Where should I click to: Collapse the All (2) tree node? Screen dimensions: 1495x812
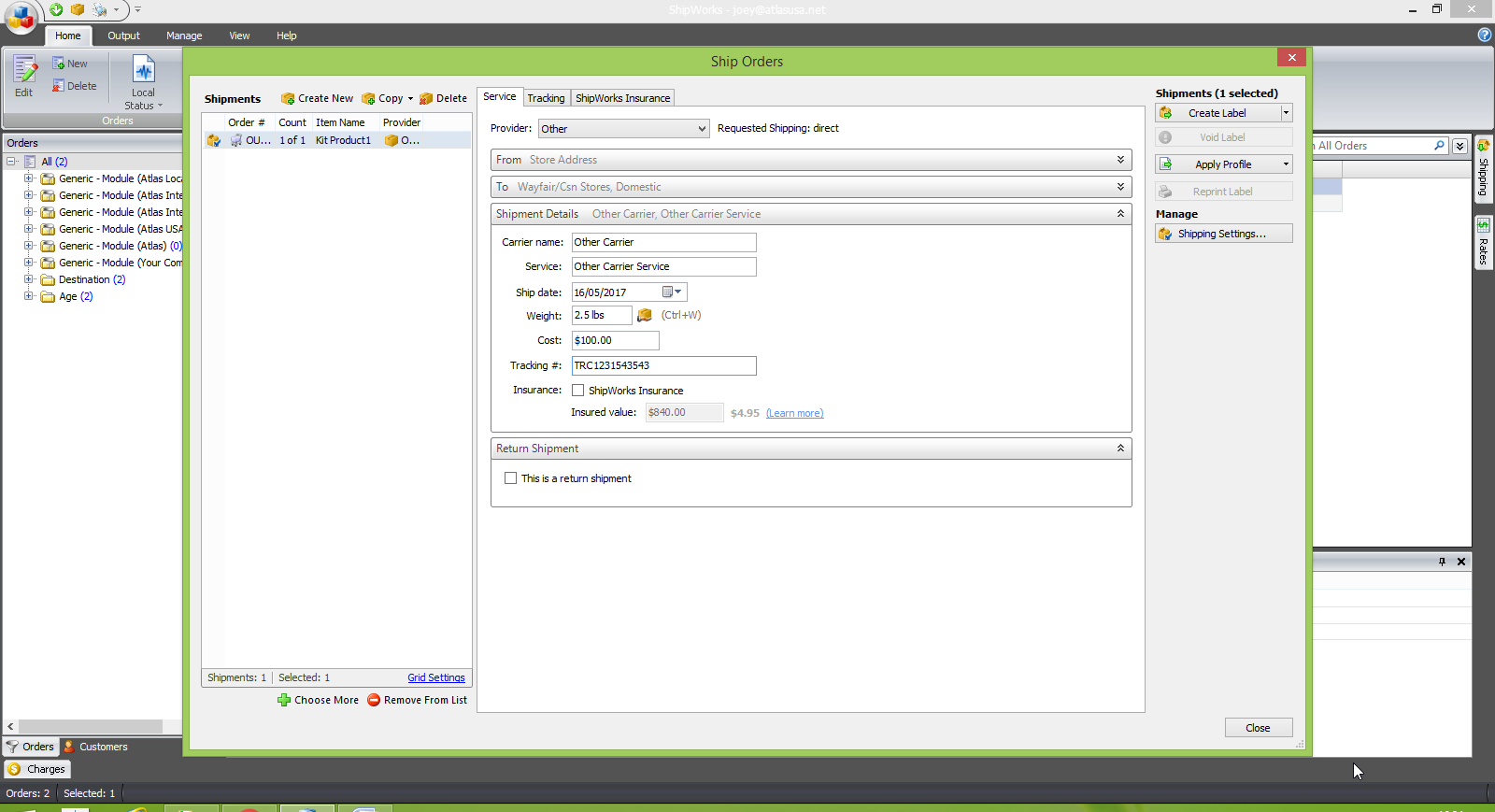(11, 162)
